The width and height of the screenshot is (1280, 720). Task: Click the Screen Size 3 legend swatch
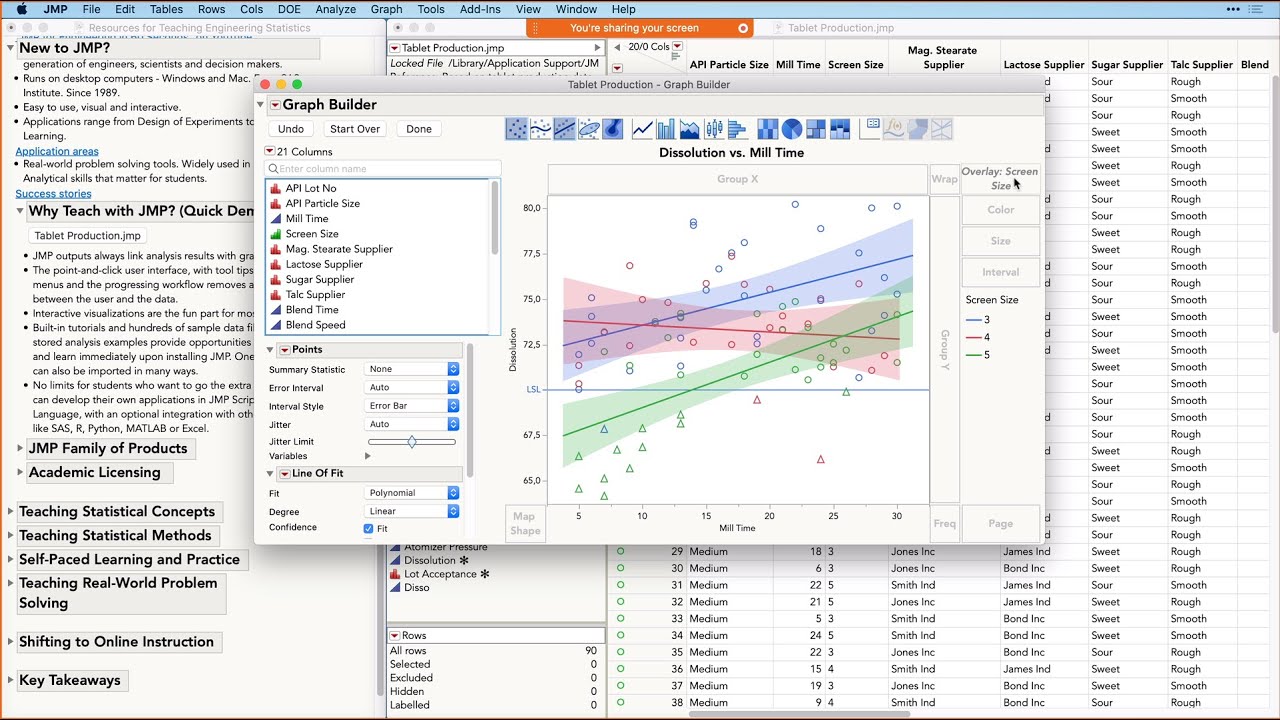[973, 320]
